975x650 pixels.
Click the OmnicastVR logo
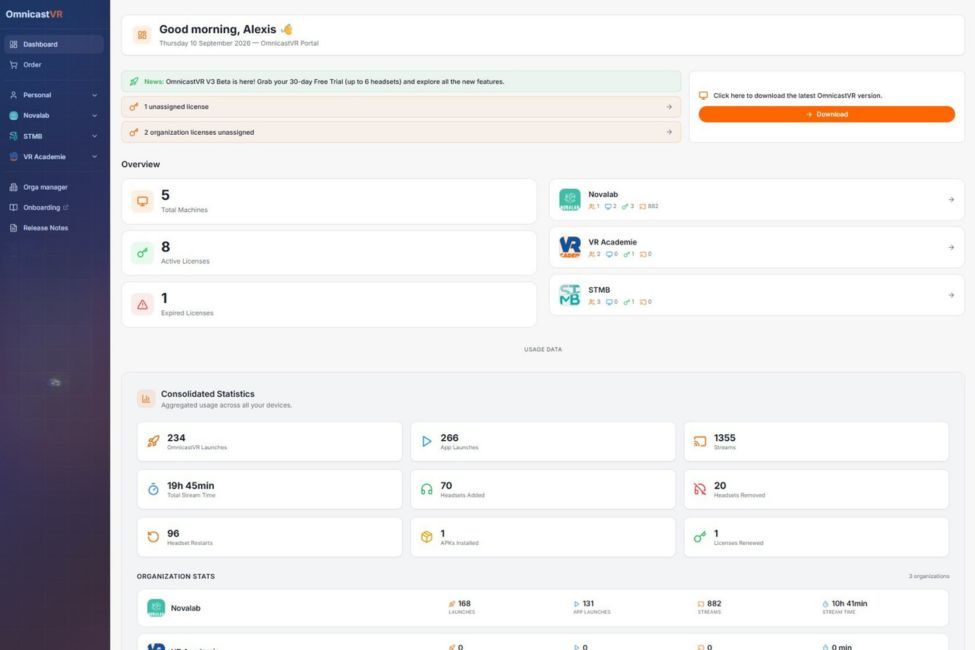tap(34, 14)
